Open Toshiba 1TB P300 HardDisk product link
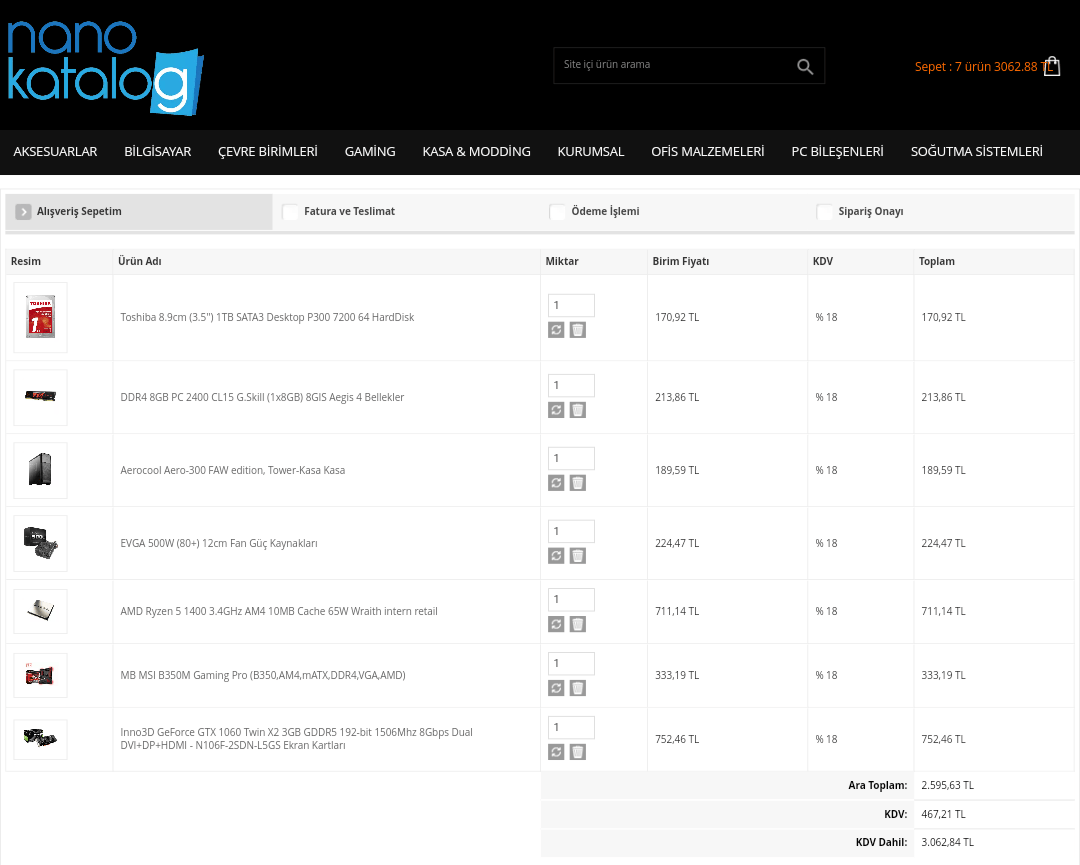This screenshot has height=865, width=1080. click(x=267, y=317)
